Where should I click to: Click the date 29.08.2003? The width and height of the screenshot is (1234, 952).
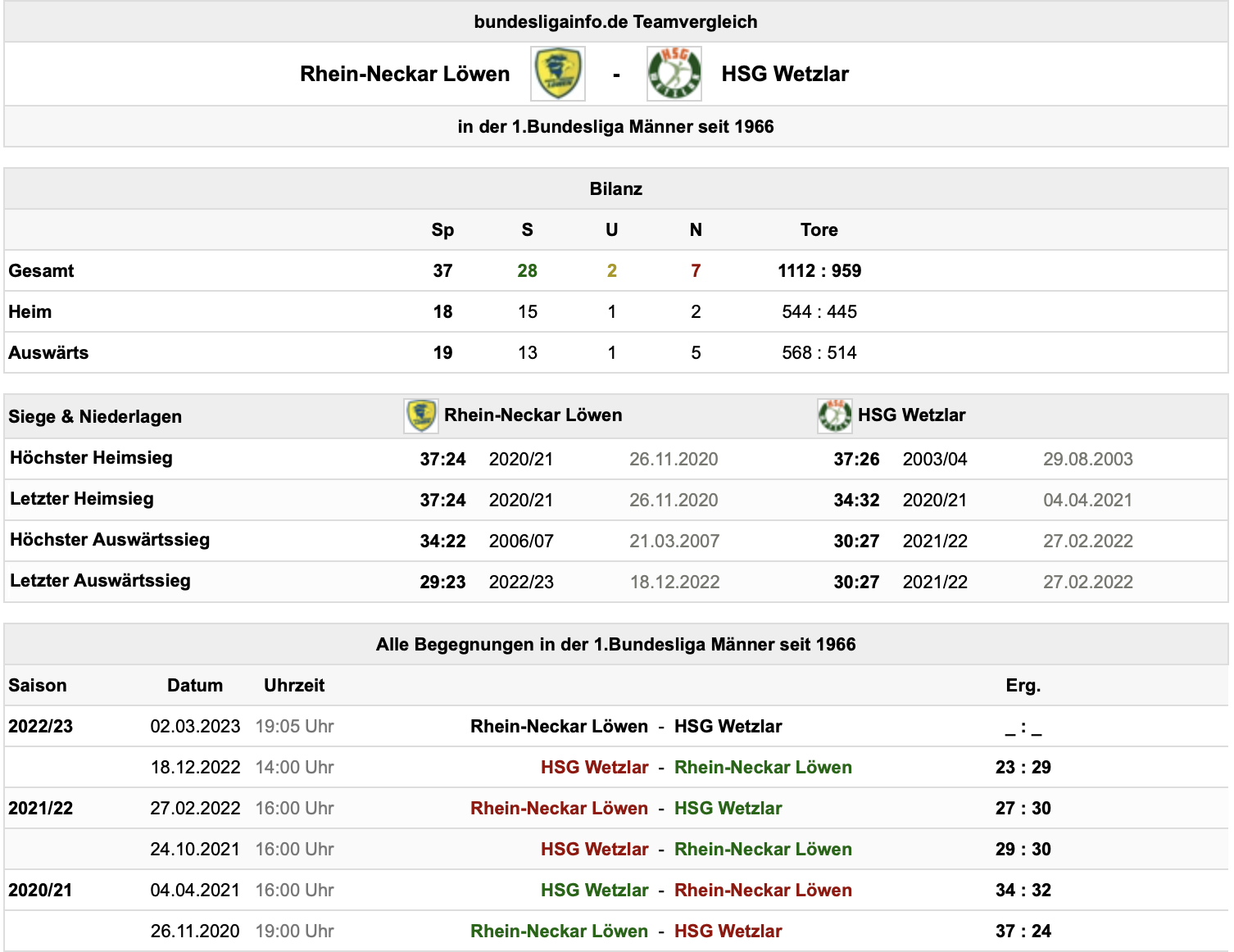1088,460
